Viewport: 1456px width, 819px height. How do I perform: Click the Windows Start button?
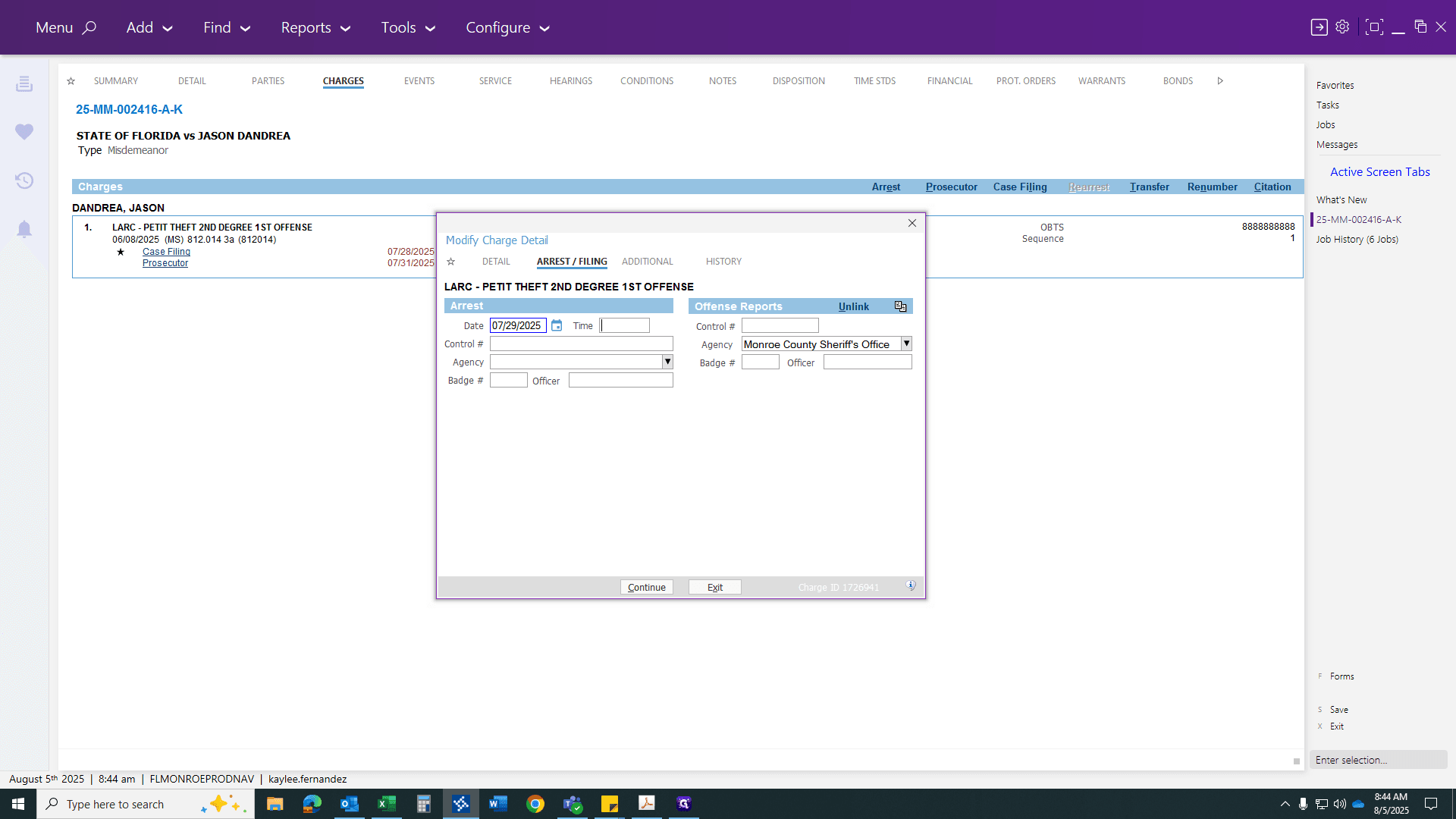point(18,804)
